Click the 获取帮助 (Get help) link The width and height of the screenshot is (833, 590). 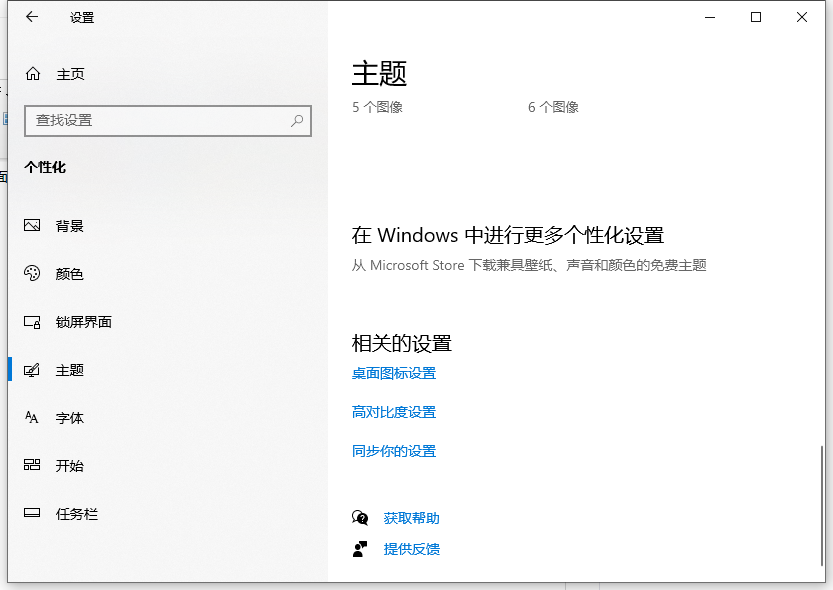pos(410,518)
